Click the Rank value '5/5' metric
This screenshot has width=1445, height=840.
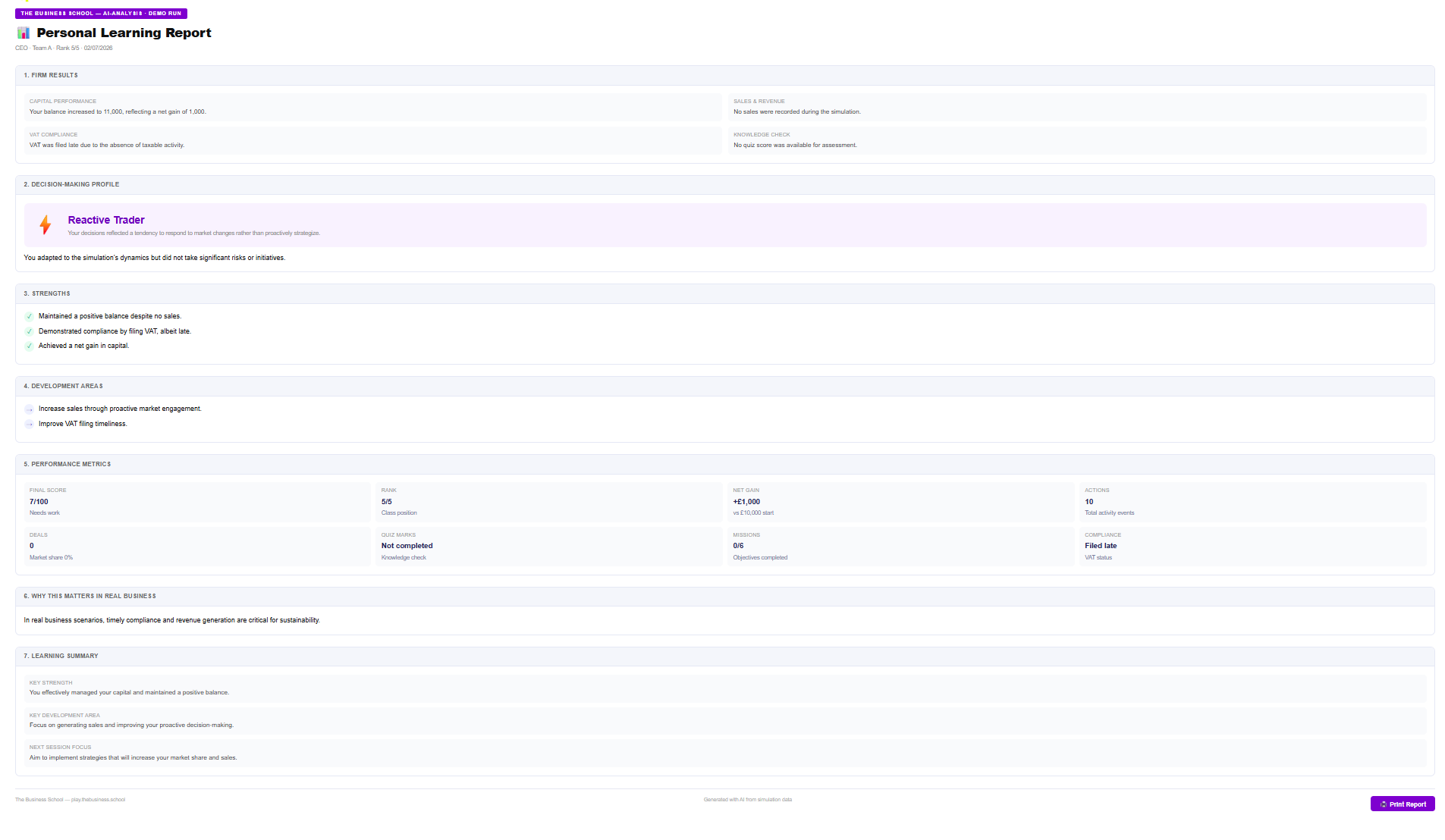pyautogui.click(x=387, y=502)
